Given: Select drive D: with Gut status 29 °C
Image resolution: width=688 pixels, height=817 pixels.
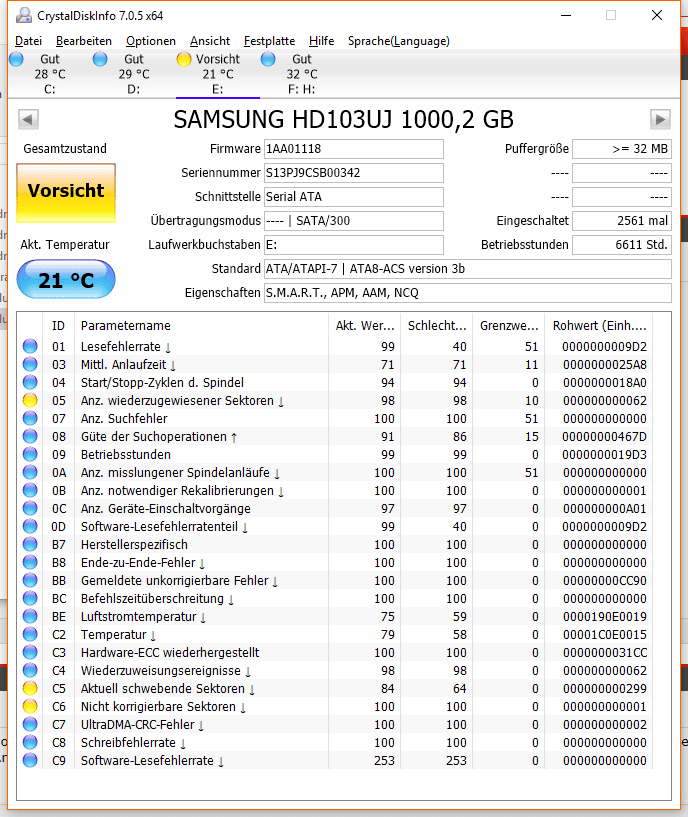Looking at the screenshot, I should coord(134,74).
